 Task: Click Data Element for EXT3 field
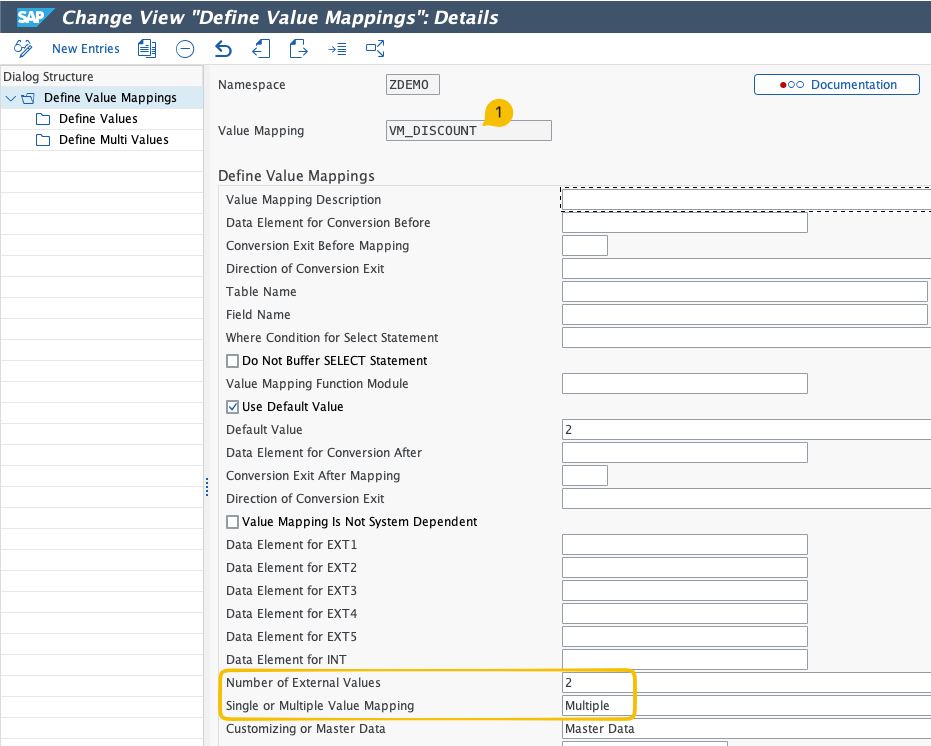click(685, 591)
